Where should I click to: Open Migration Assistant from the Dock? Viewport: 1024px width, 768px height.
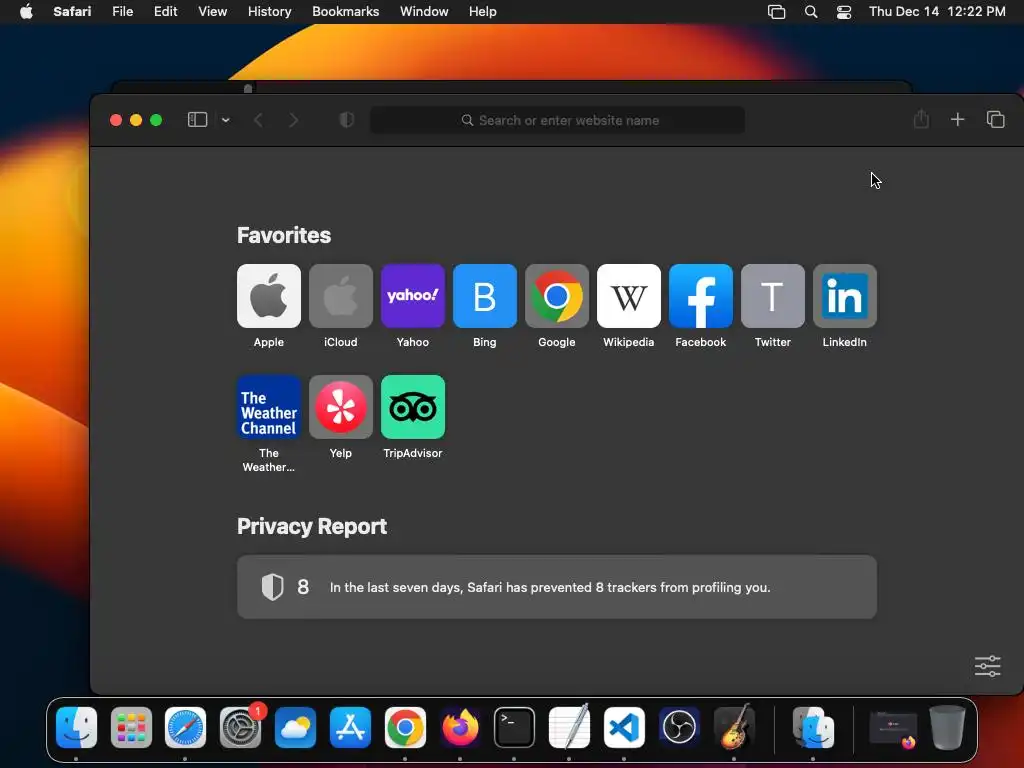click(813, 728)
